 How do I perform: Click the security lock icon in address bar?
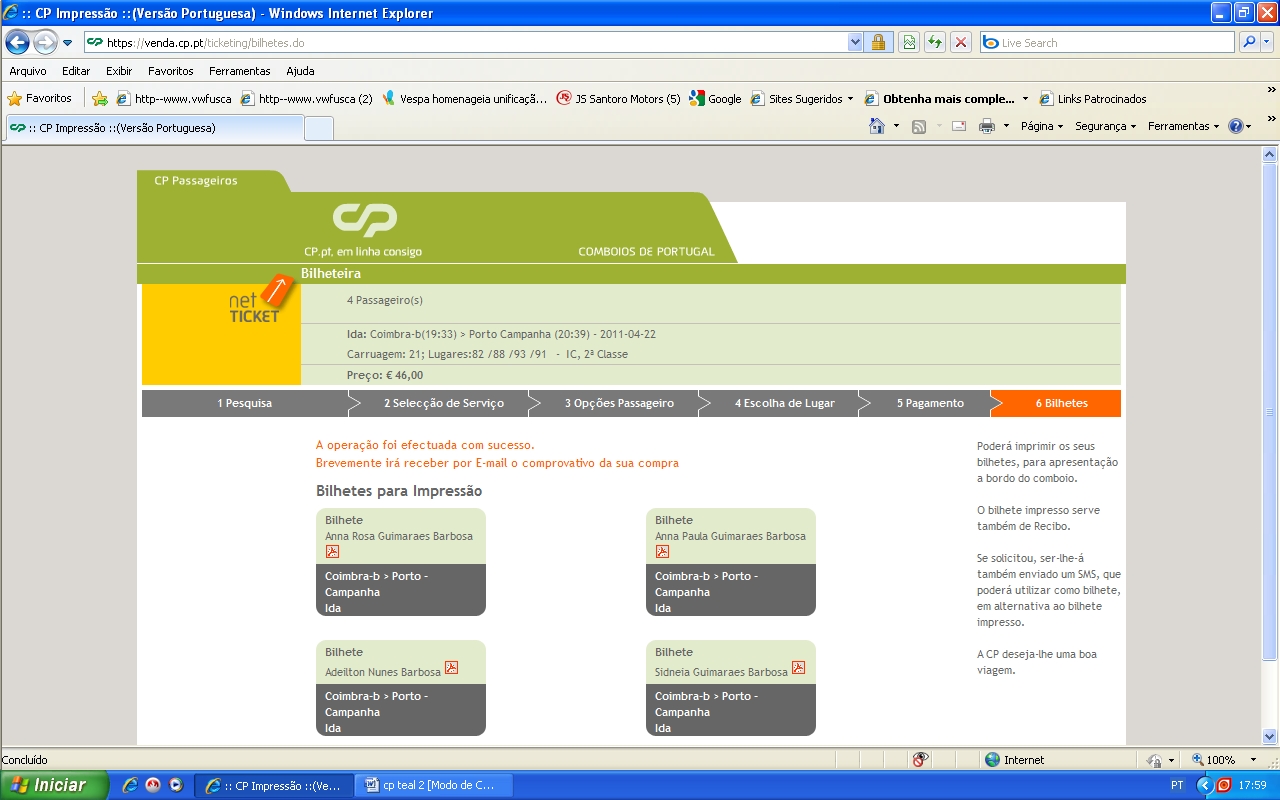pyautogui.click(x=878, y=42)
